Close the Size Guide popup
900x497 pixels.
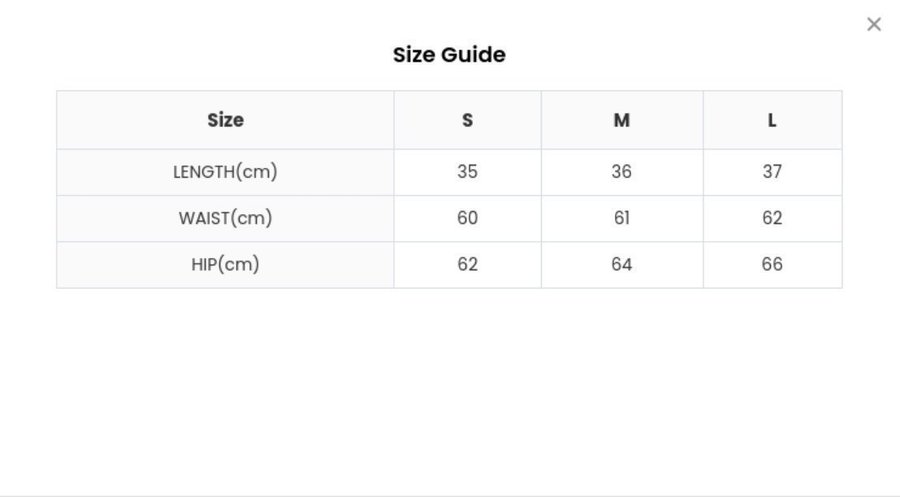pyautogui.click(x=874, y=24)
